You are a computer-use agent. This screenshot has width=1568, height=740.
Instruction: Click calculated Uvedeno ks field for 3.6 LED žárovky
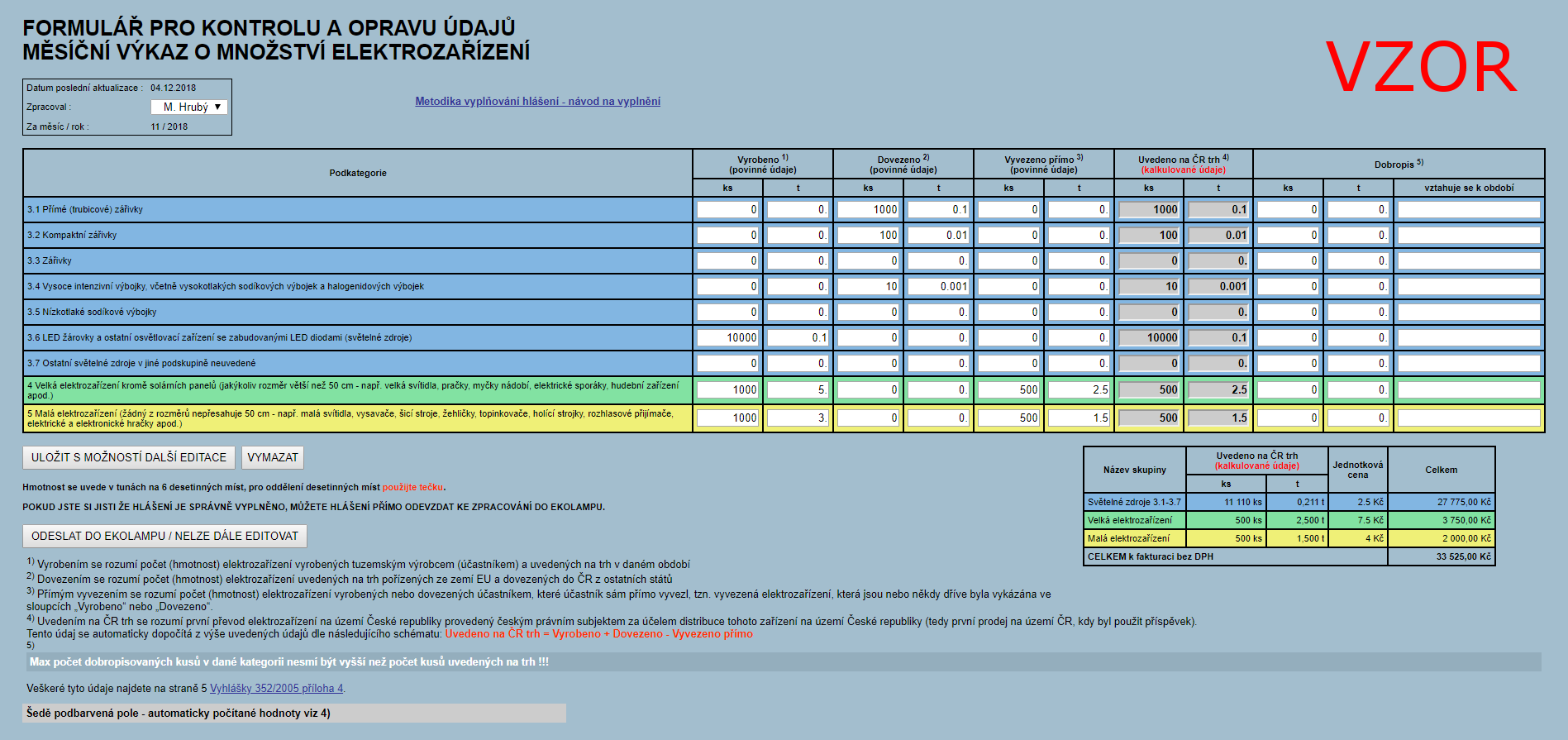(x=1149, y=338)
